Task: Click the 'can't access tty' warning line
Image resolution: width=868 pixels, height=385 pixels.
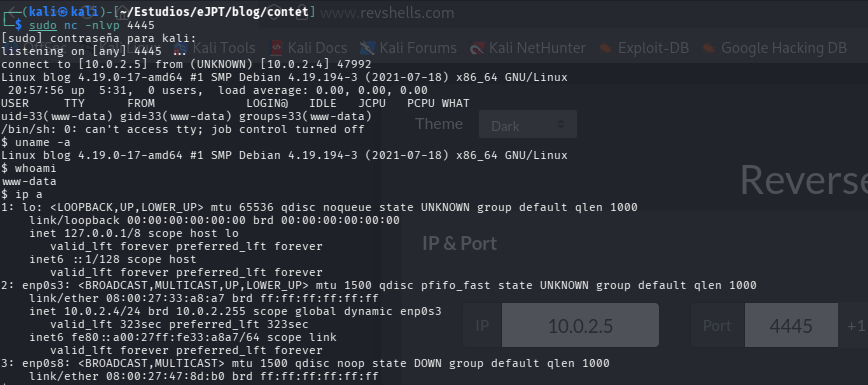Action: tap(183, 129)
